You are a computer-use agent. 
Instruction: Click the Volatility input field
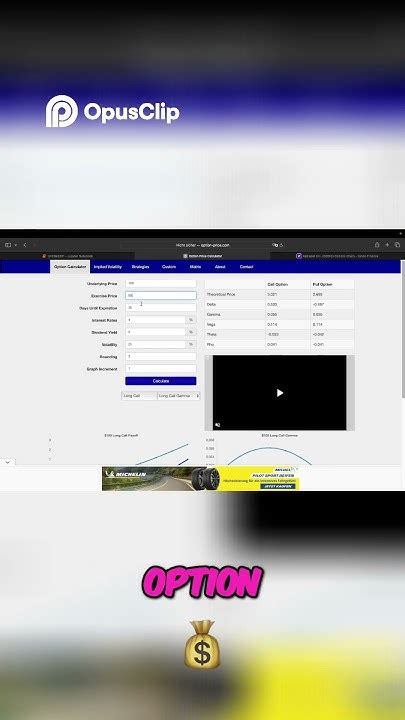[155, 344]
